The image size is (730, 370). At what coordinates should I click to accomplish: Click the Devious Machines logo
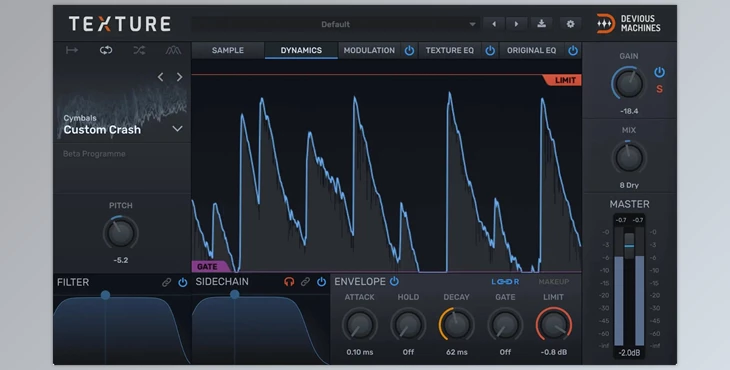click(629, 23)
